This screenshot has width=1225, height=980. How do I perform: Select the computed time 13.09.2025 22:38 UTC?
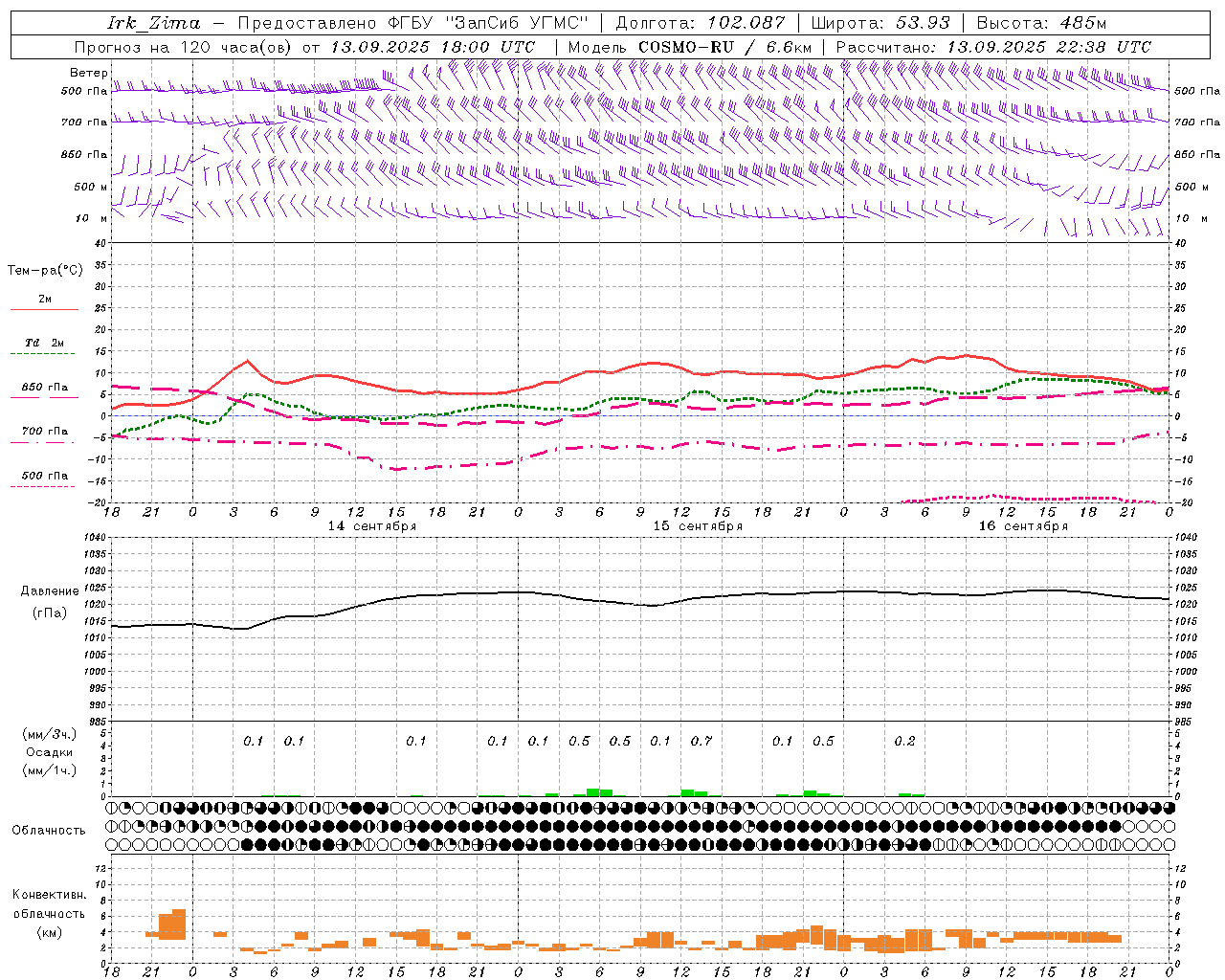(x=1049, y=47)
